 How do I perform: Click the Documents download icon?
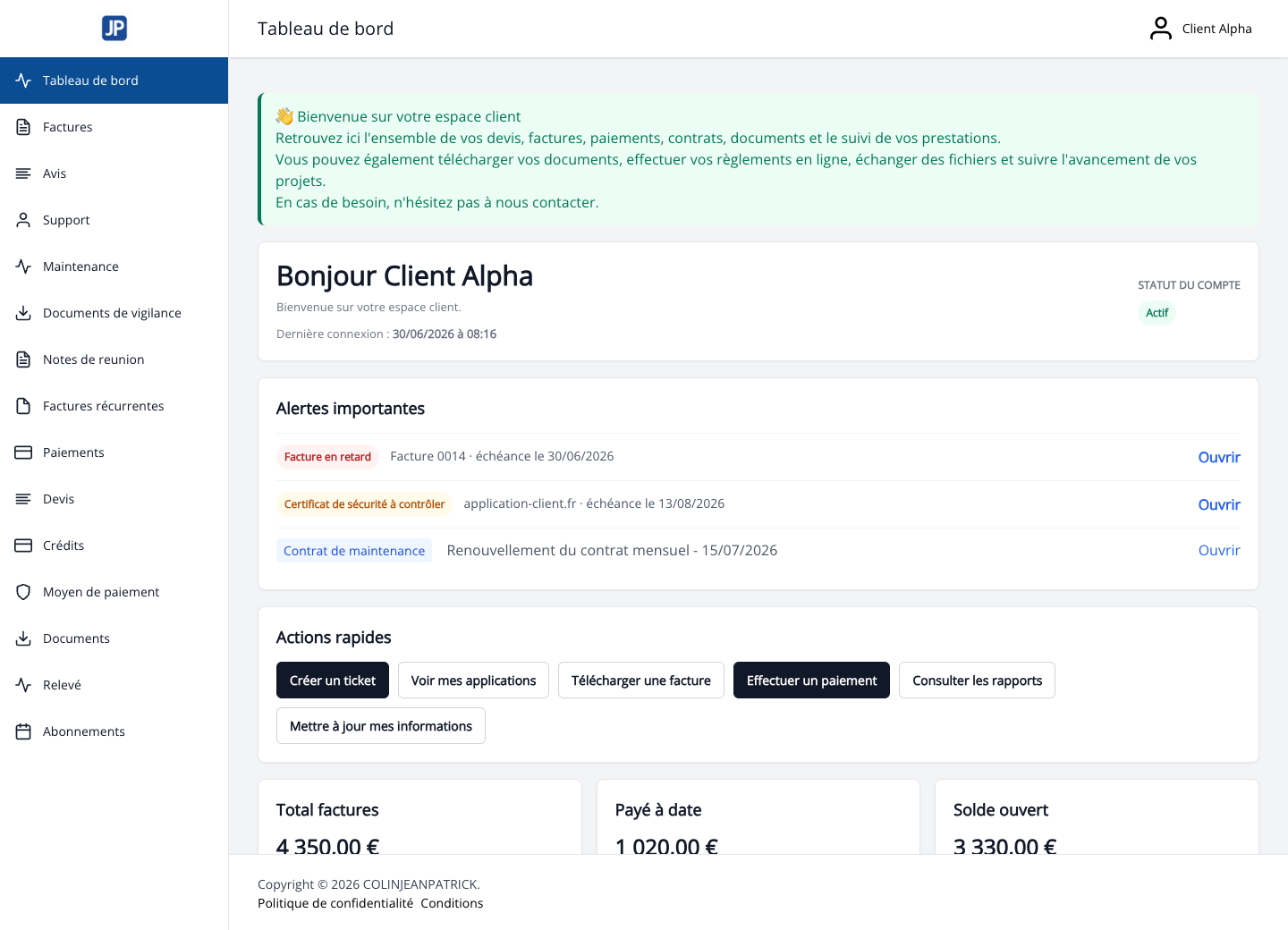(23, 638)
